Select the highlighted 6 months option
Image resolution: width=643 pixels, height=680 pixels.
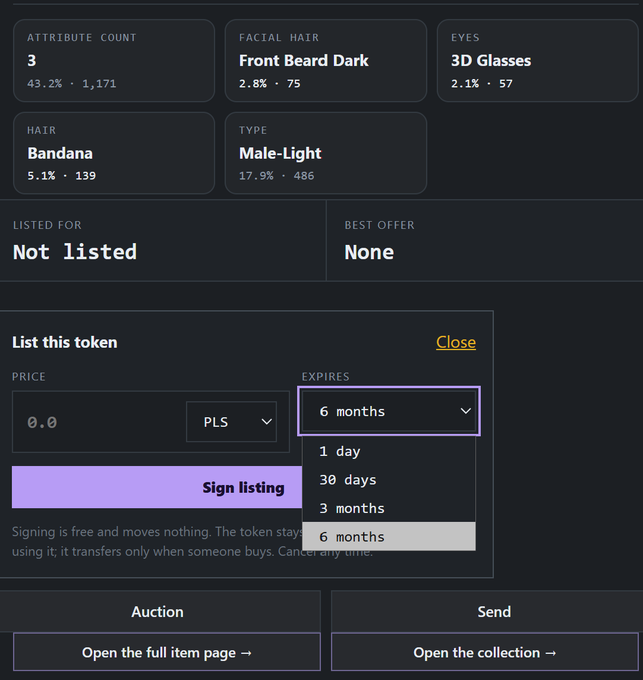click(x=389, y=536)
